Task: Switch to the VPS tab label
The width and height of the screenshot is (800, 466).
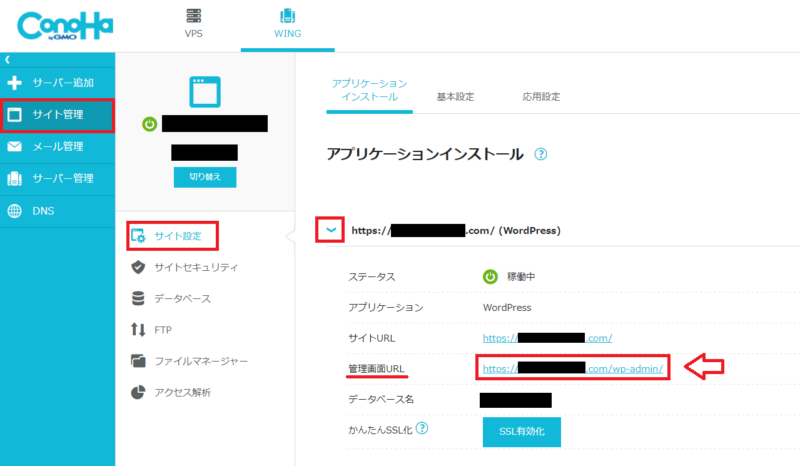Action: (x=193, y=34)
